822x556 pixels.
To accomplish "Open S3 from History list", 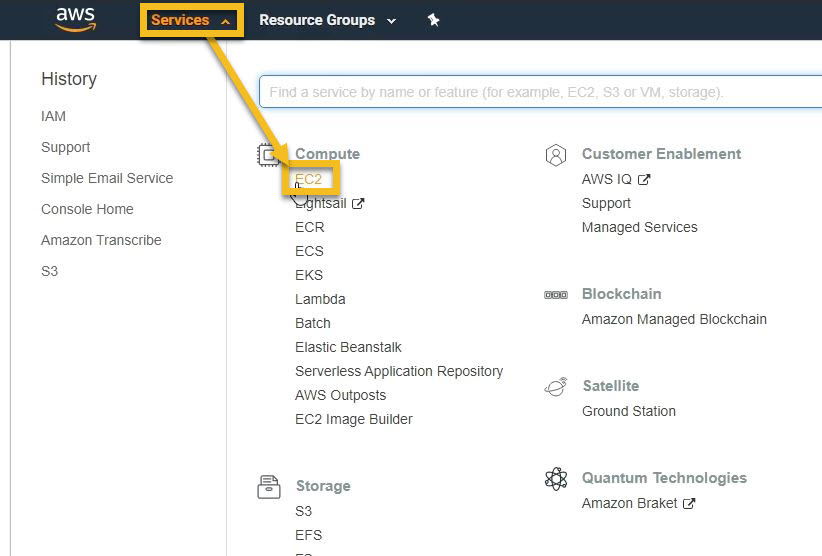I will click(49, 271).
